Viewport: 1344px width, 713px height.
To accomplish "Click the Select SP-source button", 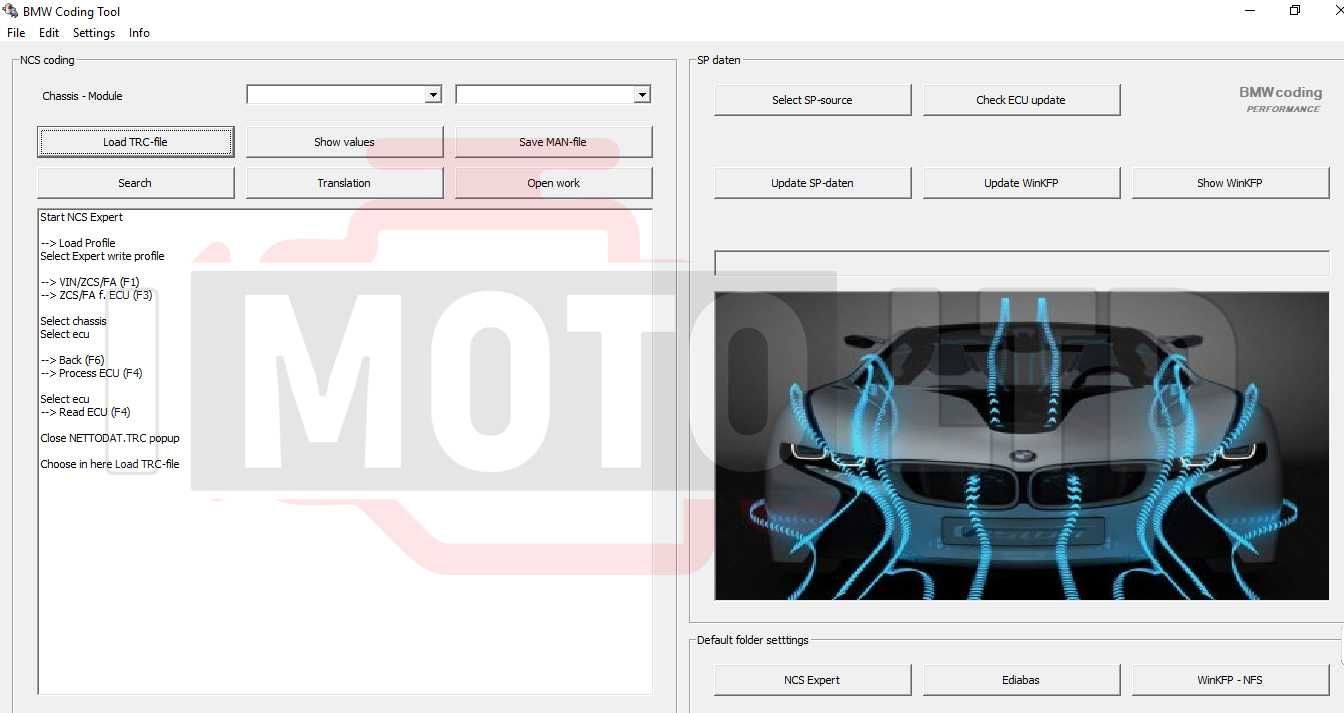I will point(812,100).
